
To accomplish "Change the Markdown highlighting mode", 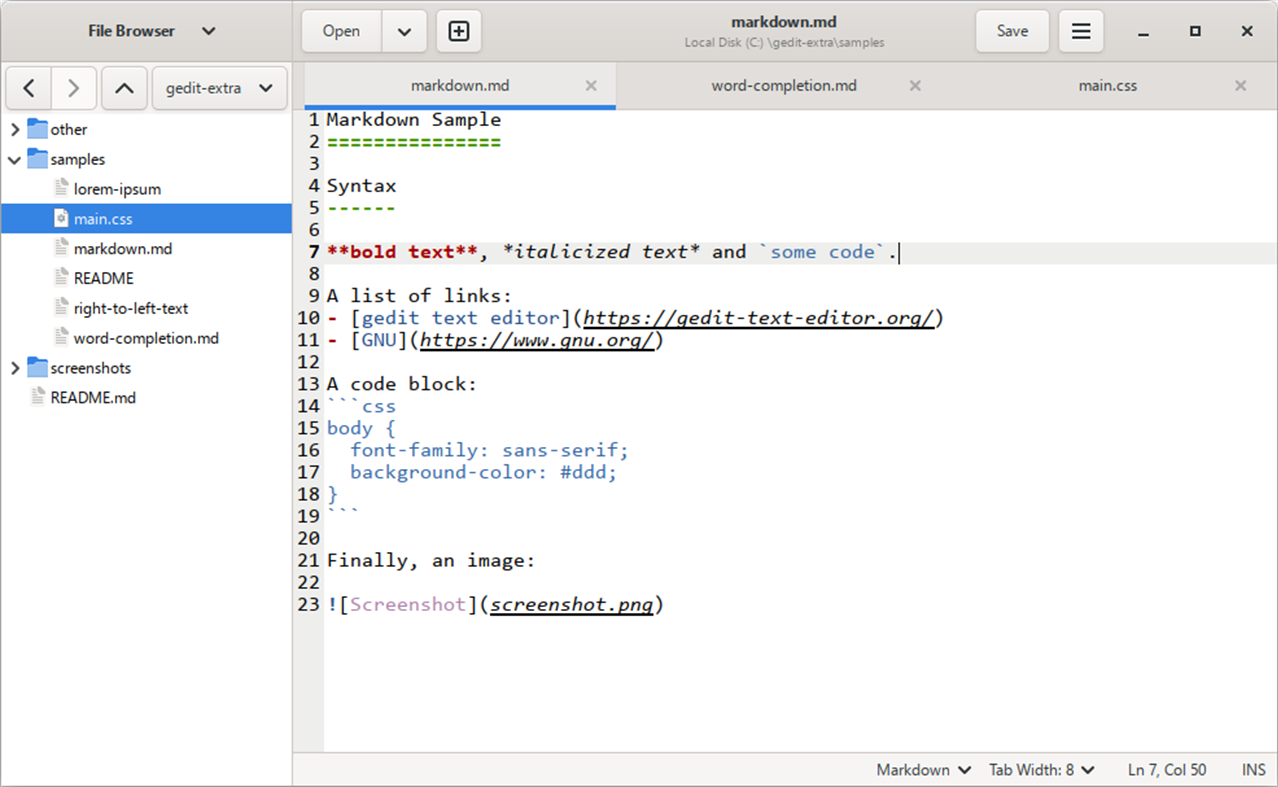I will (923, 770).
